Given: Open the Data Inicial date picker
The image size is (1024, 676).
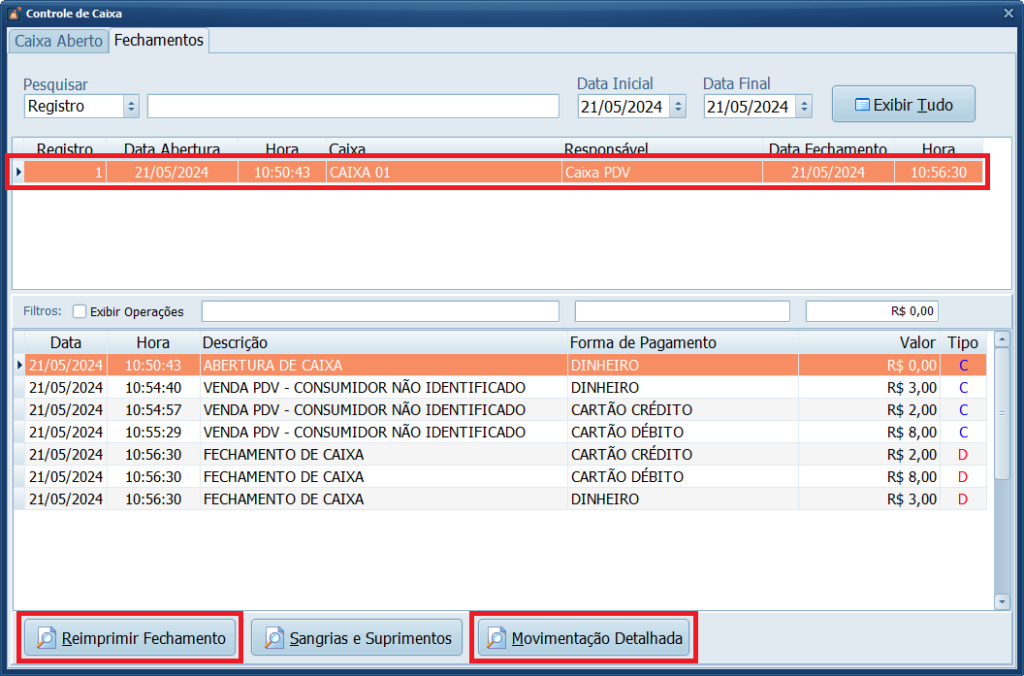Looking at the screenshot, I should 677,106.
